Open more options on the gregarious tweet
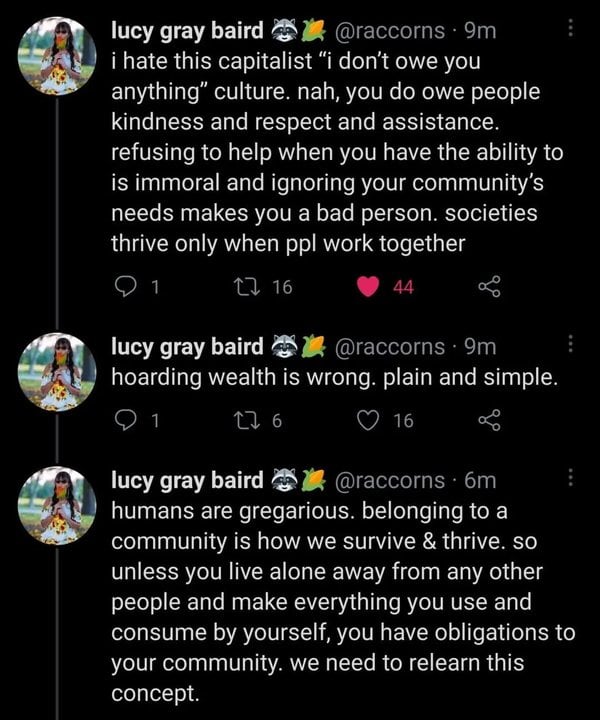The height and width of the screenshot is (720, 600). (571, 477)
